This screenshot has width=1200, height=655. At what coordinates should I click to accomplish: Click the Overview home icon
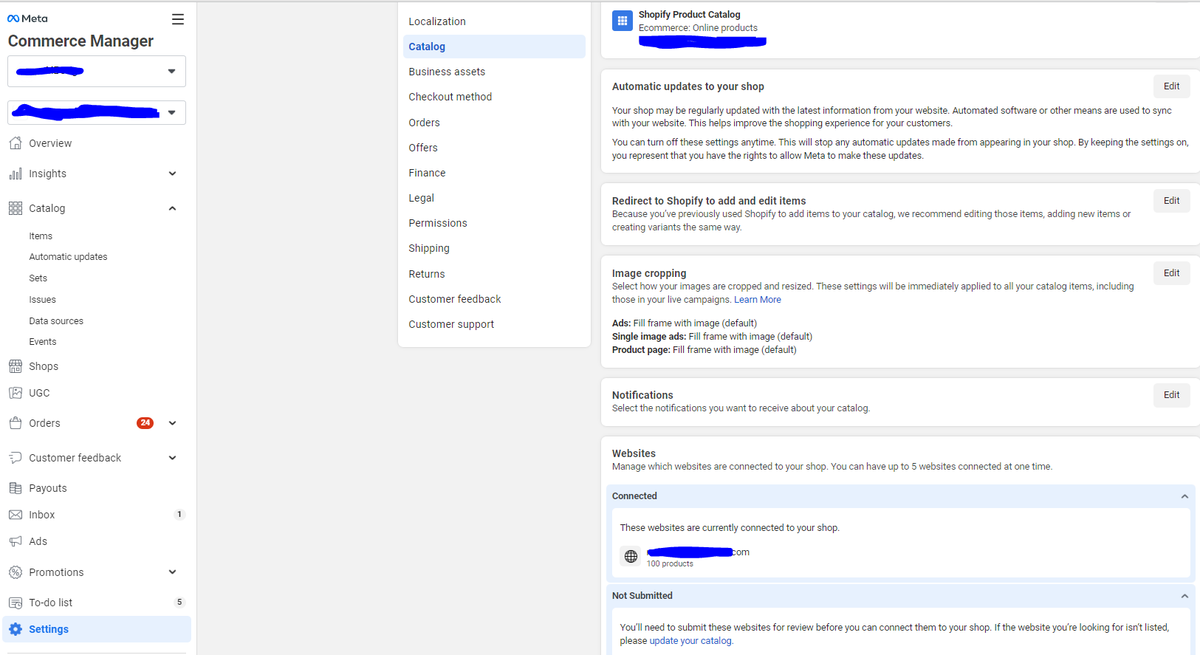pyautogui.click(x=15, y=143)
